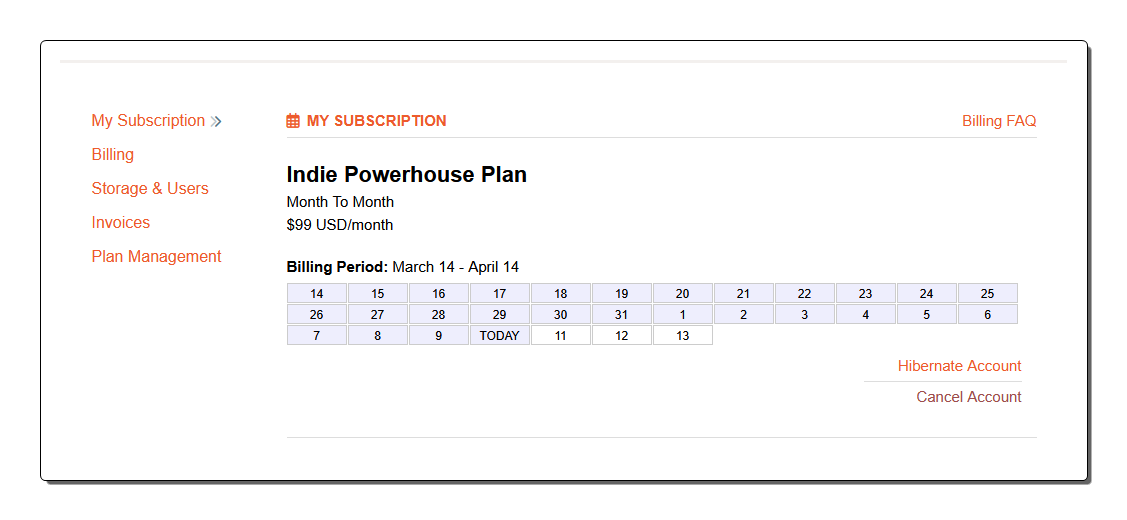The image size is (1127, 520).
Task: Select day 25 in the billing period grid
Action: (x=987, y=294)
